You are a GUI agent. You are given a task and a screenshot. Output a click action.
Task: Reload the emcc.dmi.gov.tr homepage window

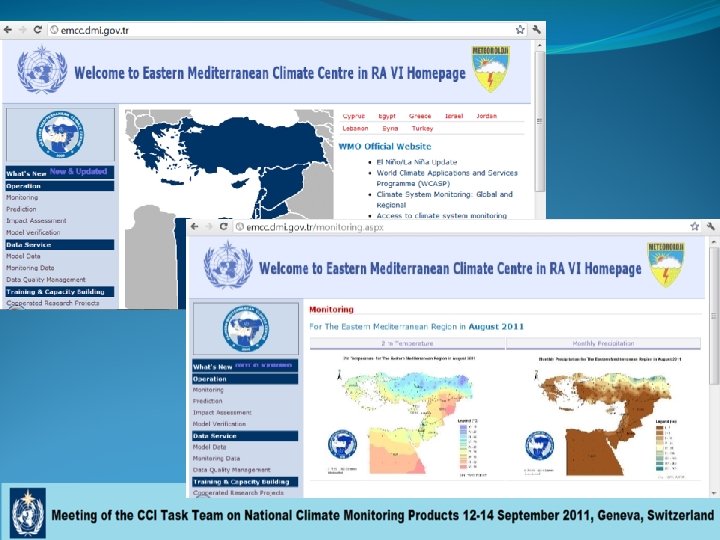click(x=38, y=30)
